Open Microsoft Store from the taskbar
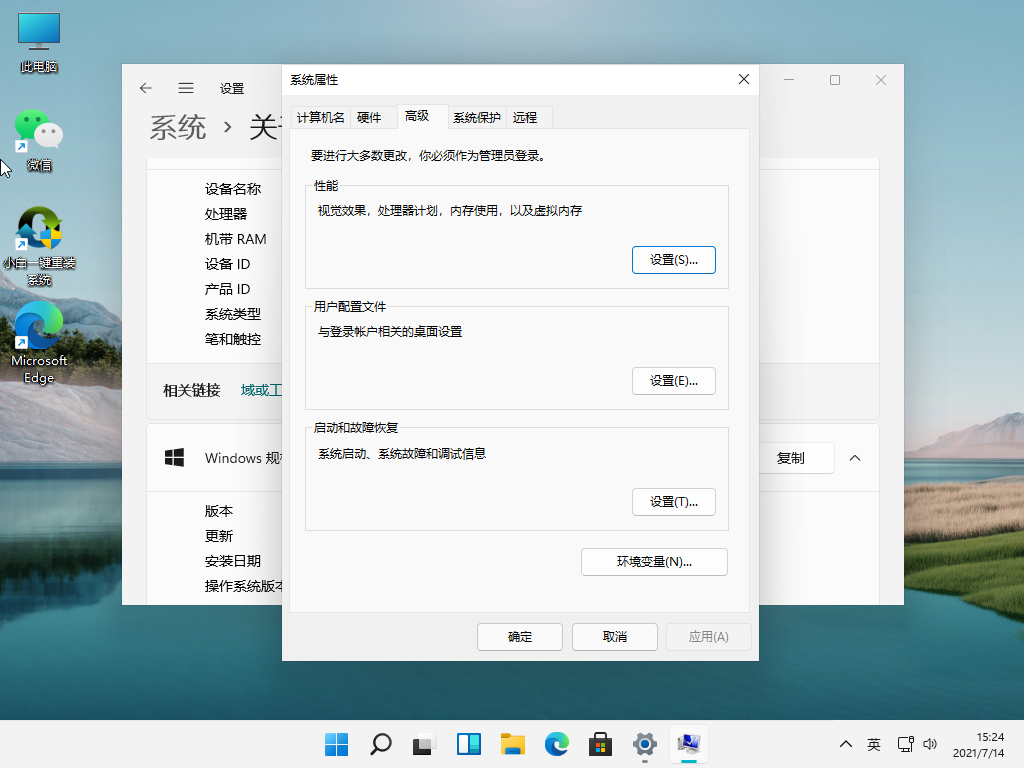This screenshot has width=1024, height=768. click(x=600, y=744)
